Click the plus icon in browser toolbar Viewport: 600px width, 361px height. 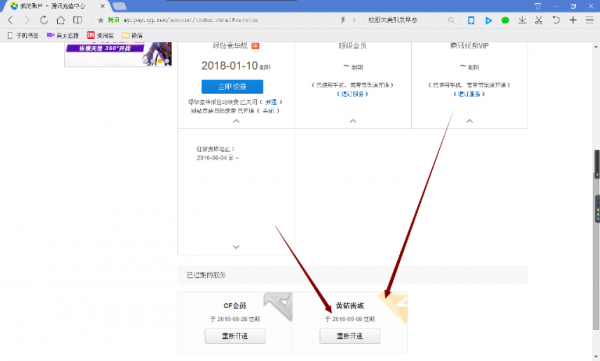pyautogui.click(x=573, y=20)
